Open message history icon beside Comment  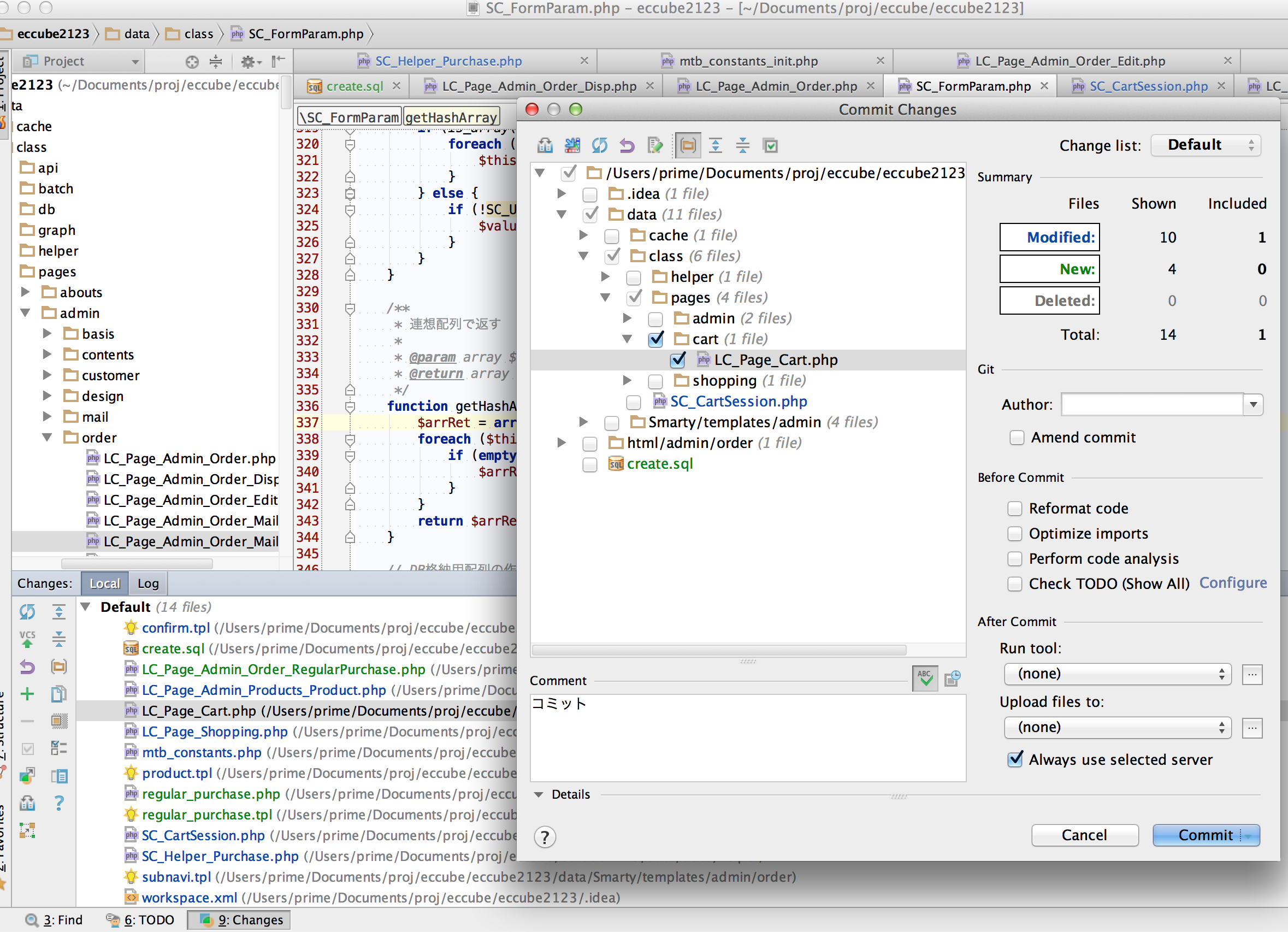[953, 678]
